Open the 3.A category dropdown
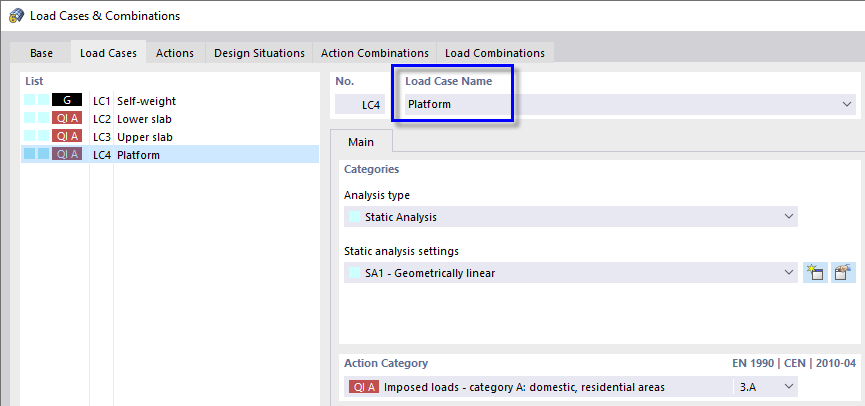The image size is (865, 406). tap(789, 387)
